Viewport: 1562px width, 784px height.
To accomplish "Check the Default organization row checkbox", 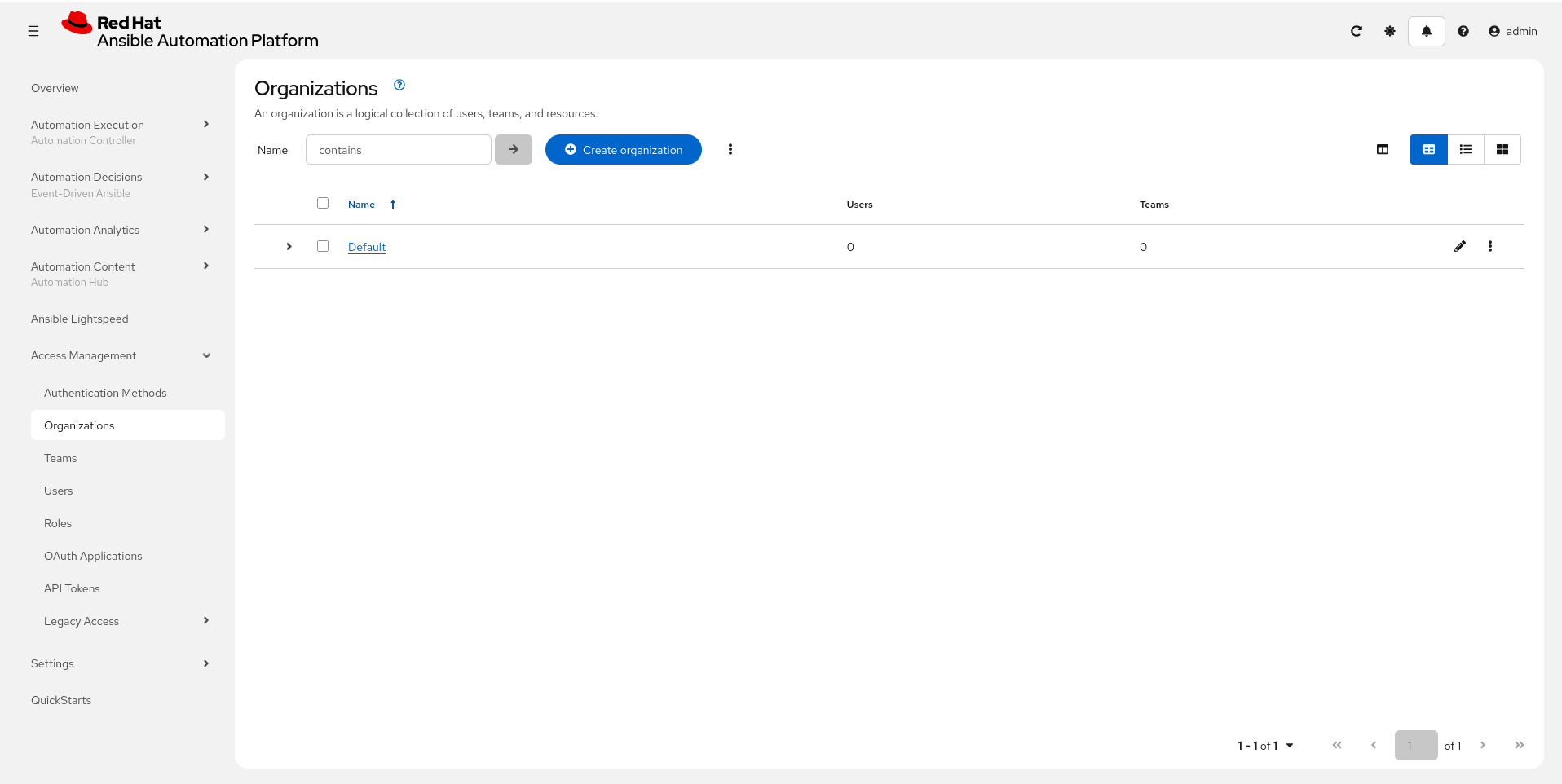I will click(x=323, y=246).
